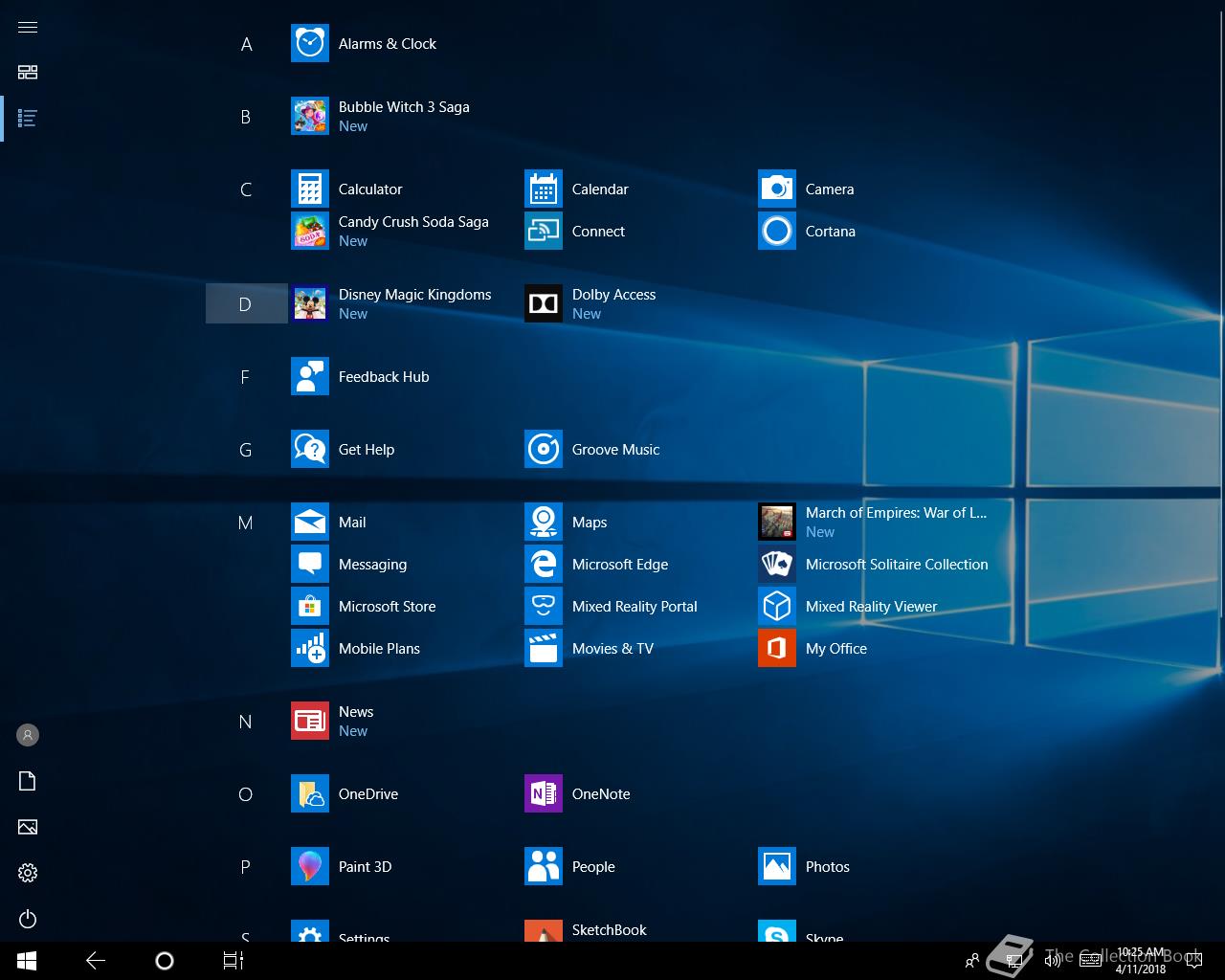Screen dimensions: 1225x980
Task: Launch the OneDrive icon
Action: [x=310, y=794]
